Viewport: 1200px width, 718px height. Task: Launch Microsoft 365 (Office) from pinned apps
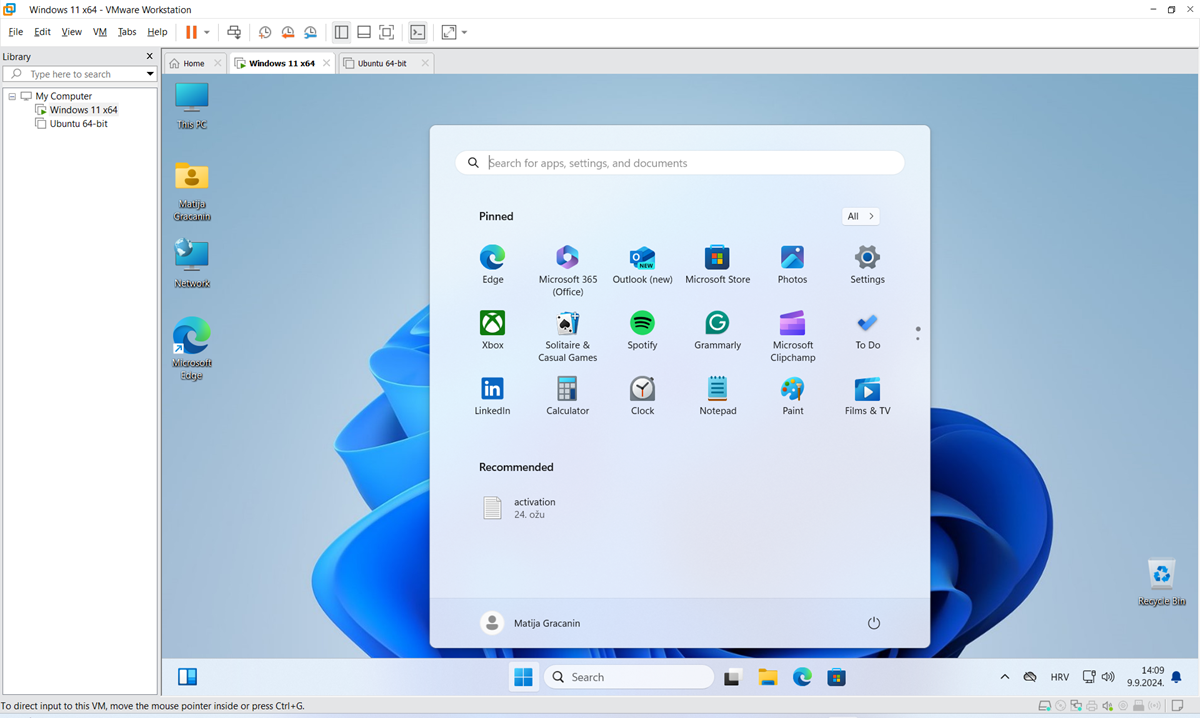coord(567,270)
